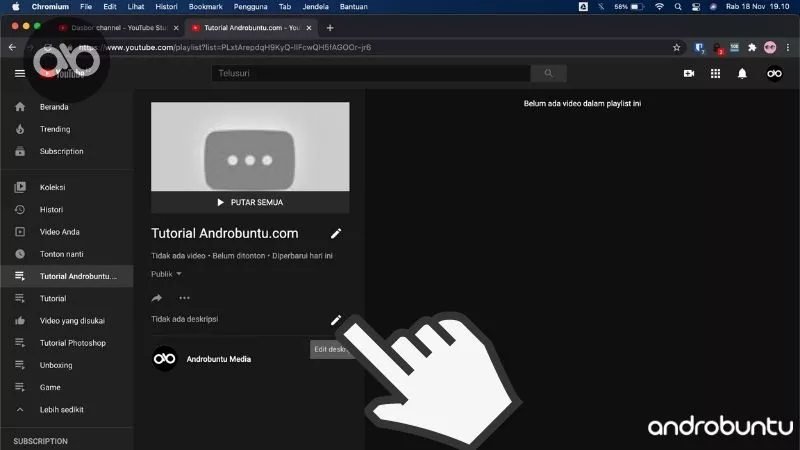Open Tutorial Photoshop playlist
Viewport: 800px width, 450px height.
[67, 343]
